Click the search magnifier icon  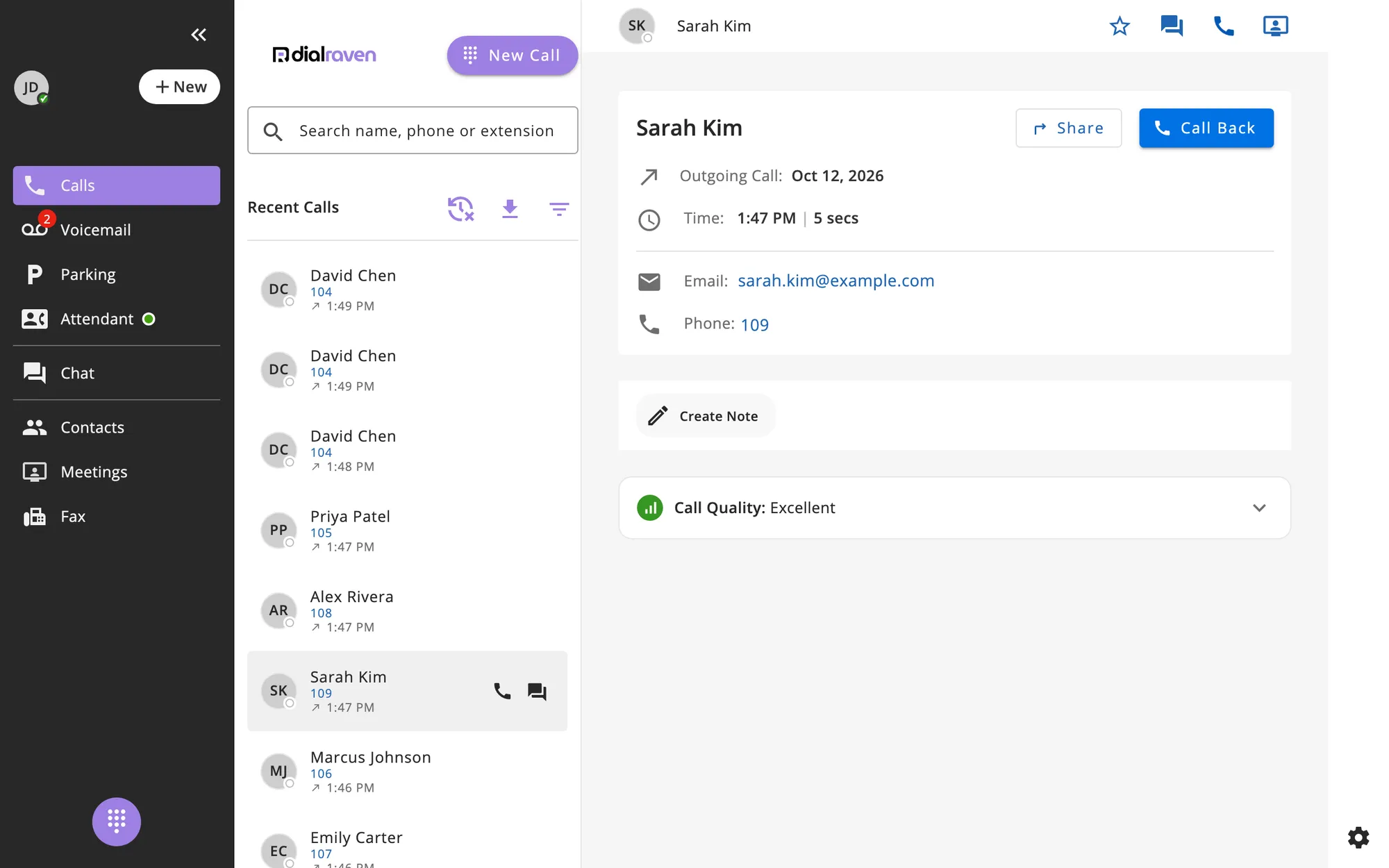(273, 131)
